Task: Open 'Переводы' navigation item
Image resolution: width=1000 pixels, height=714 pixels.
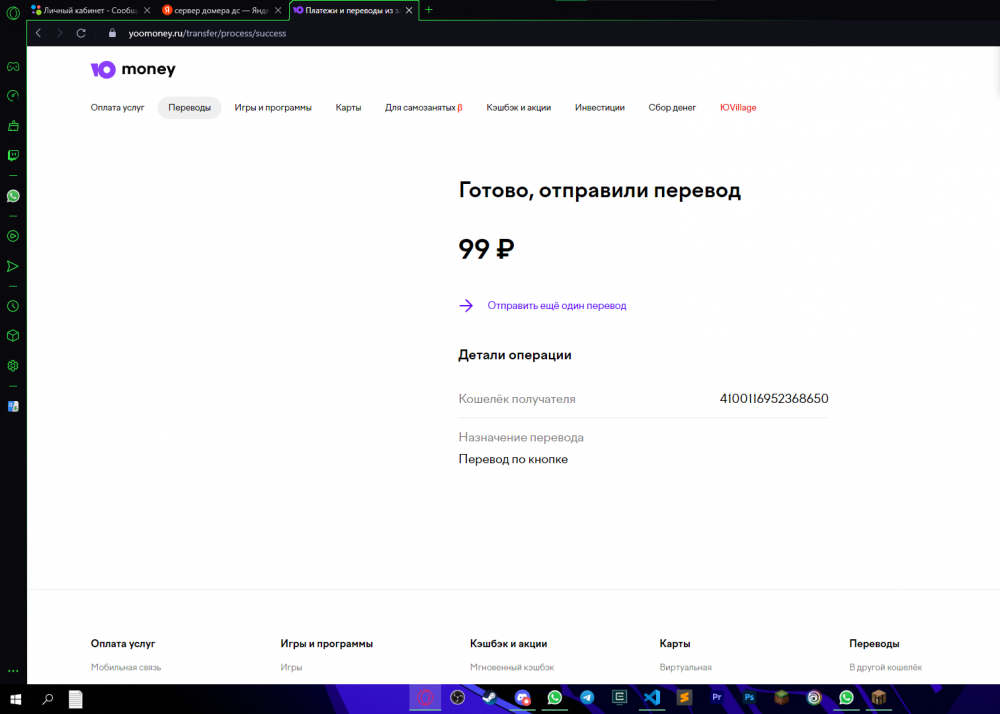Action: [189, 108]
